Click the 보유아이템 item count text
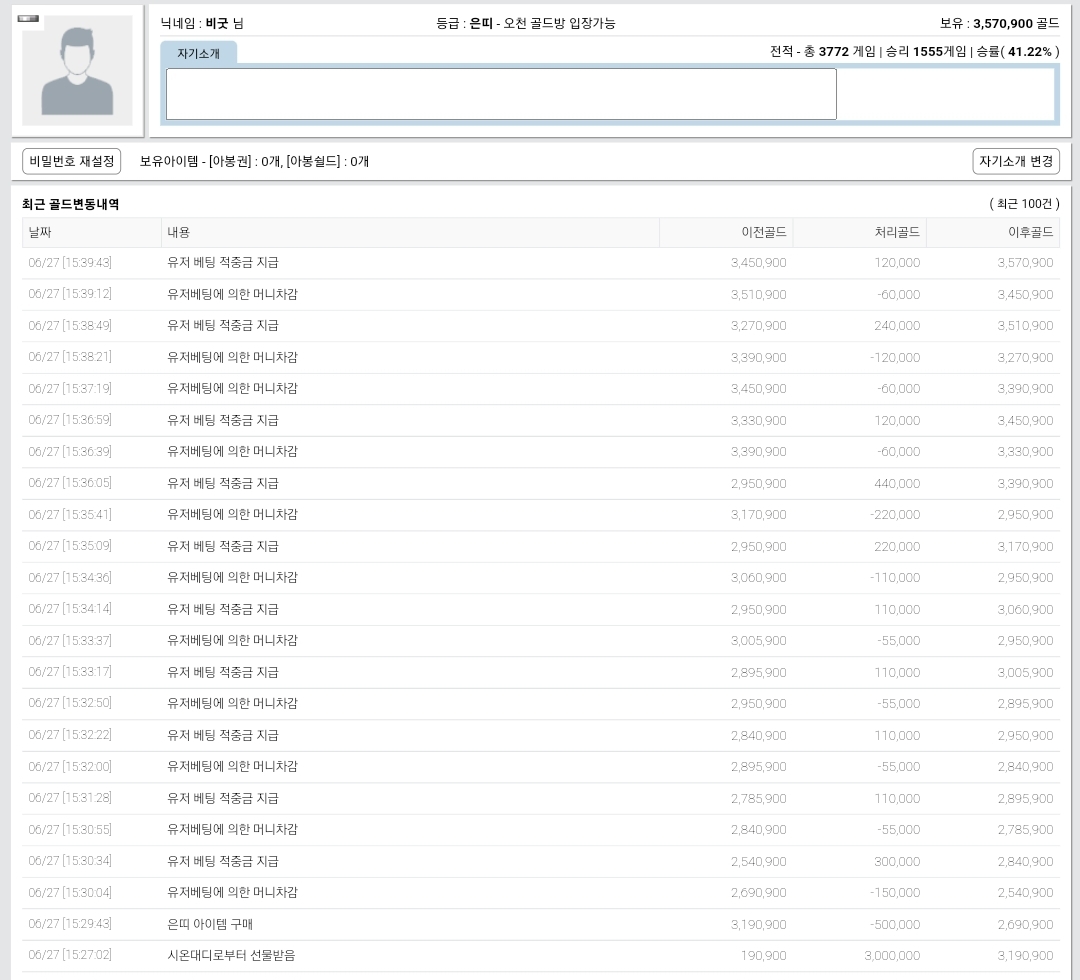1080x980 pixels. (x=254, y=161)
